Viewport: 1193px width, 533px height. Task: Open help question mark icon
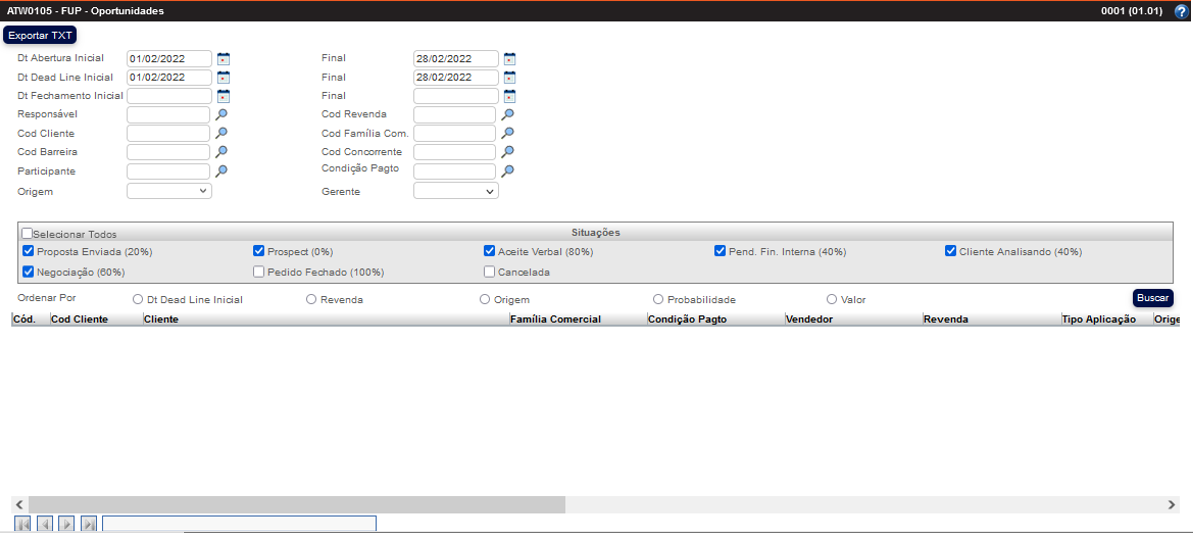(x=1181, y=11)
